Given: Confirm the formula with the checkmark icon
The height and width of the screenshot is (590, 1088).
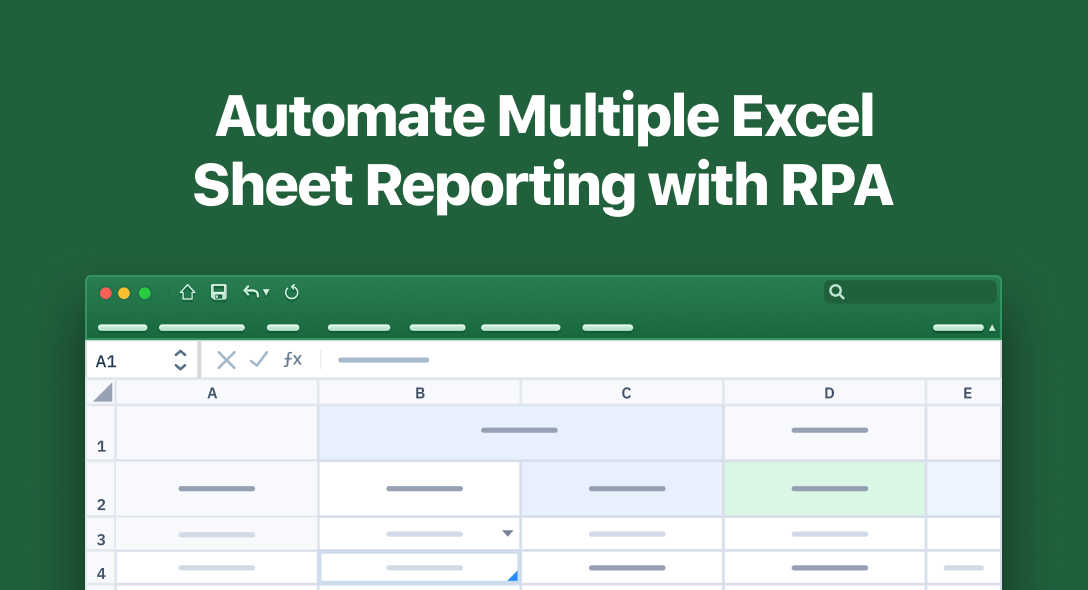Looking at the screenshot, I should click(259, 359).
